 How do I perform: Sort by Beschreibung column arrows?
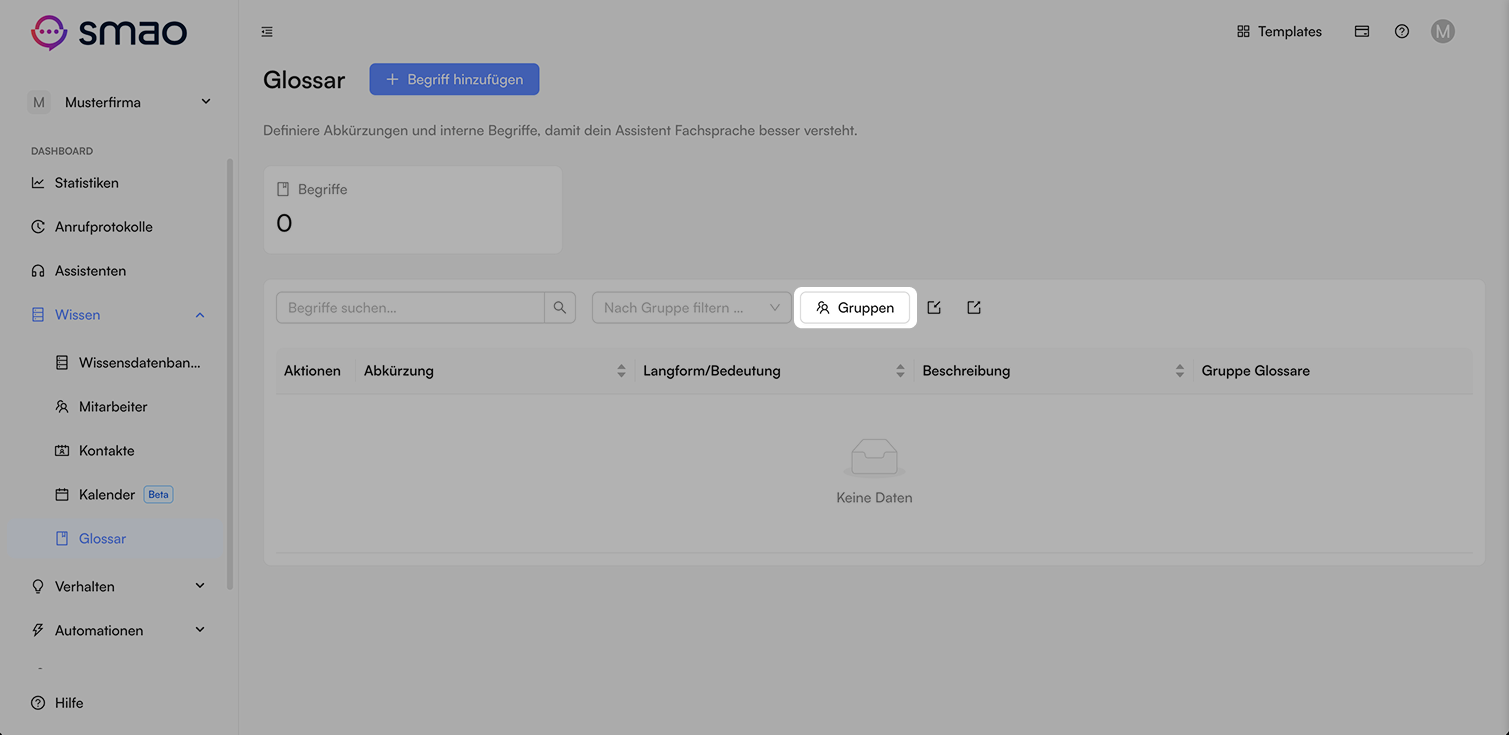tap(1180, 371)
